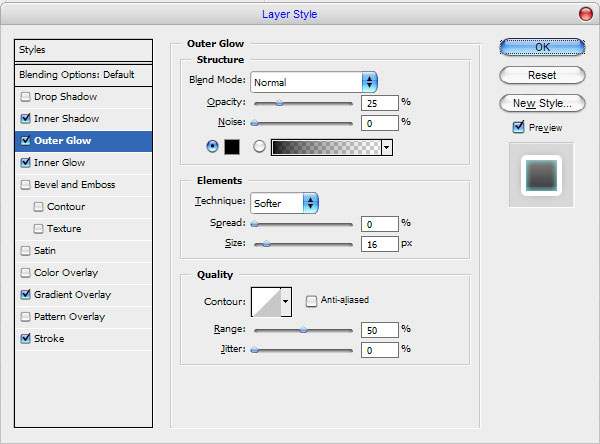Image resolution: width=600 pixels, height=444 pixels.
Task: Disable the Preview checkbox
Action: pyautogui.click(x=518, y=127)
